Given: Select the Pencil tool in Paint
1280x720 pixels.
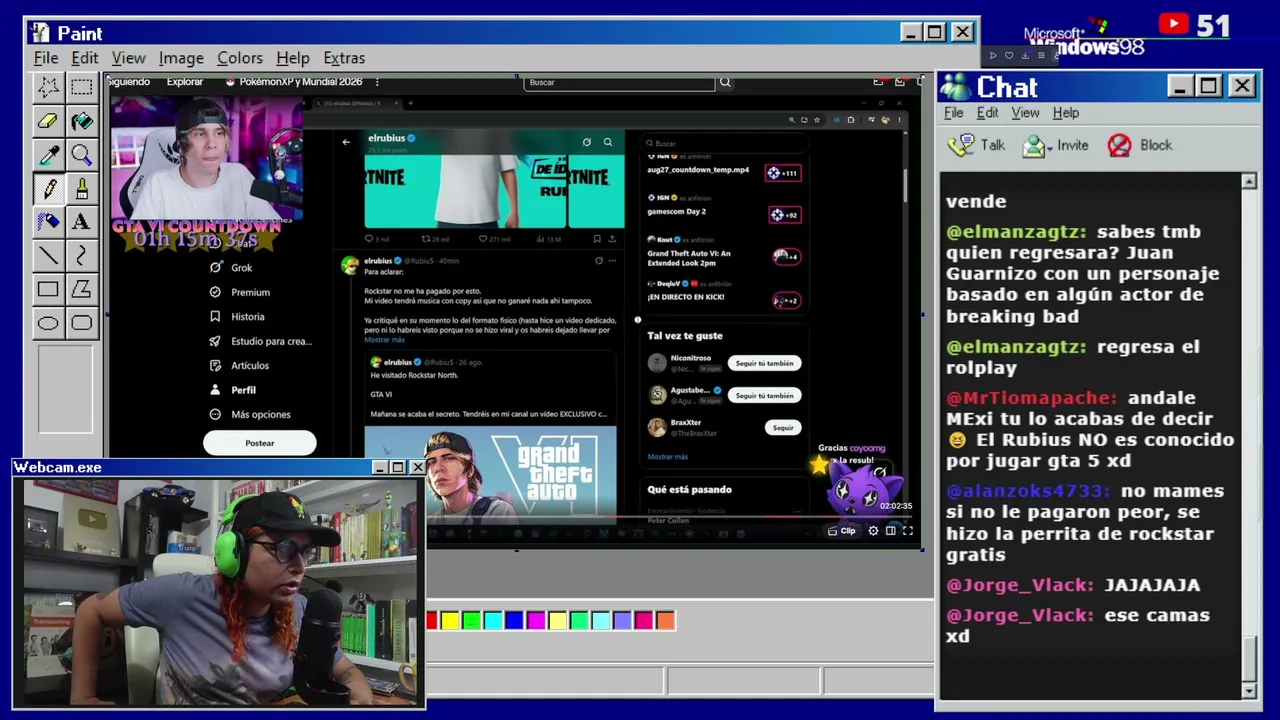Looking at the screenshot, I should point(48,188).
